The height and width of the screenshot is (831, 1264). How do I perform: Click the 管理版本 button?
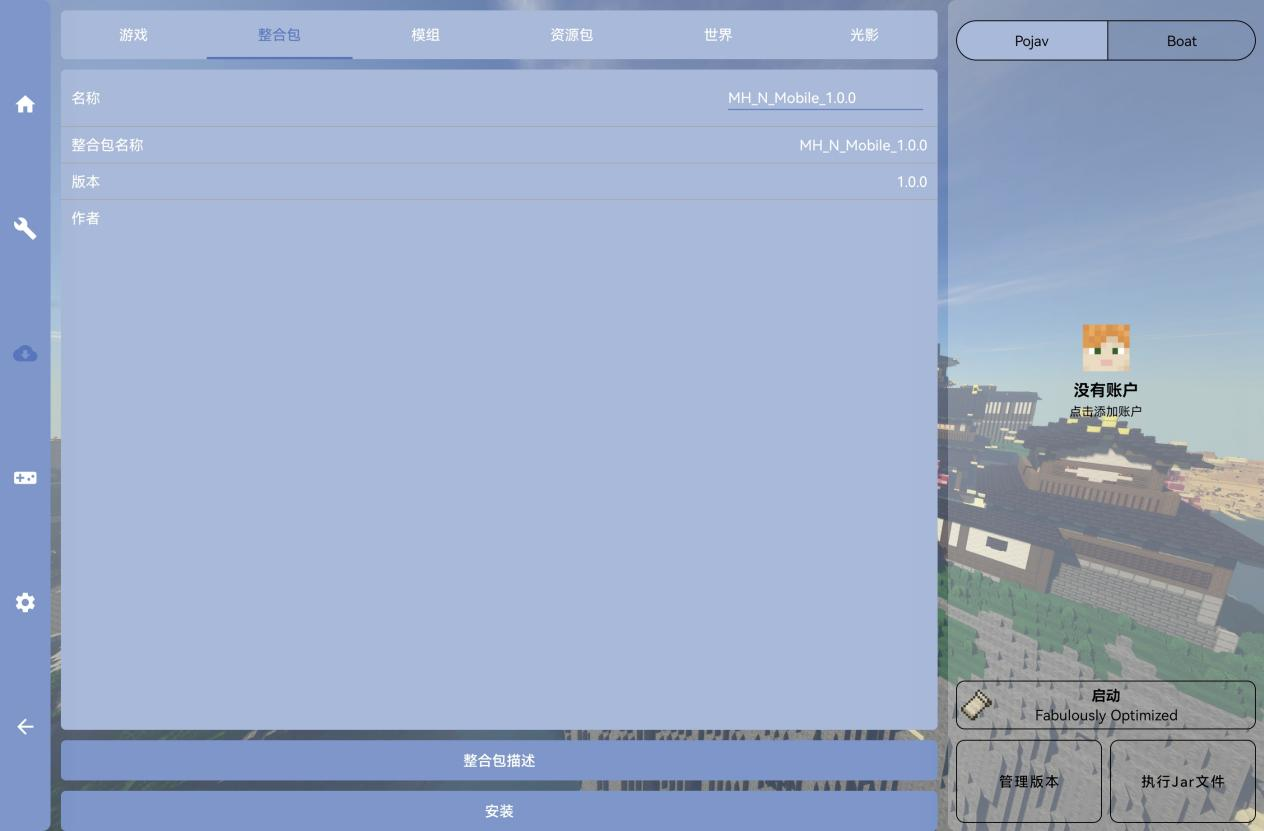pos(1029,781)
